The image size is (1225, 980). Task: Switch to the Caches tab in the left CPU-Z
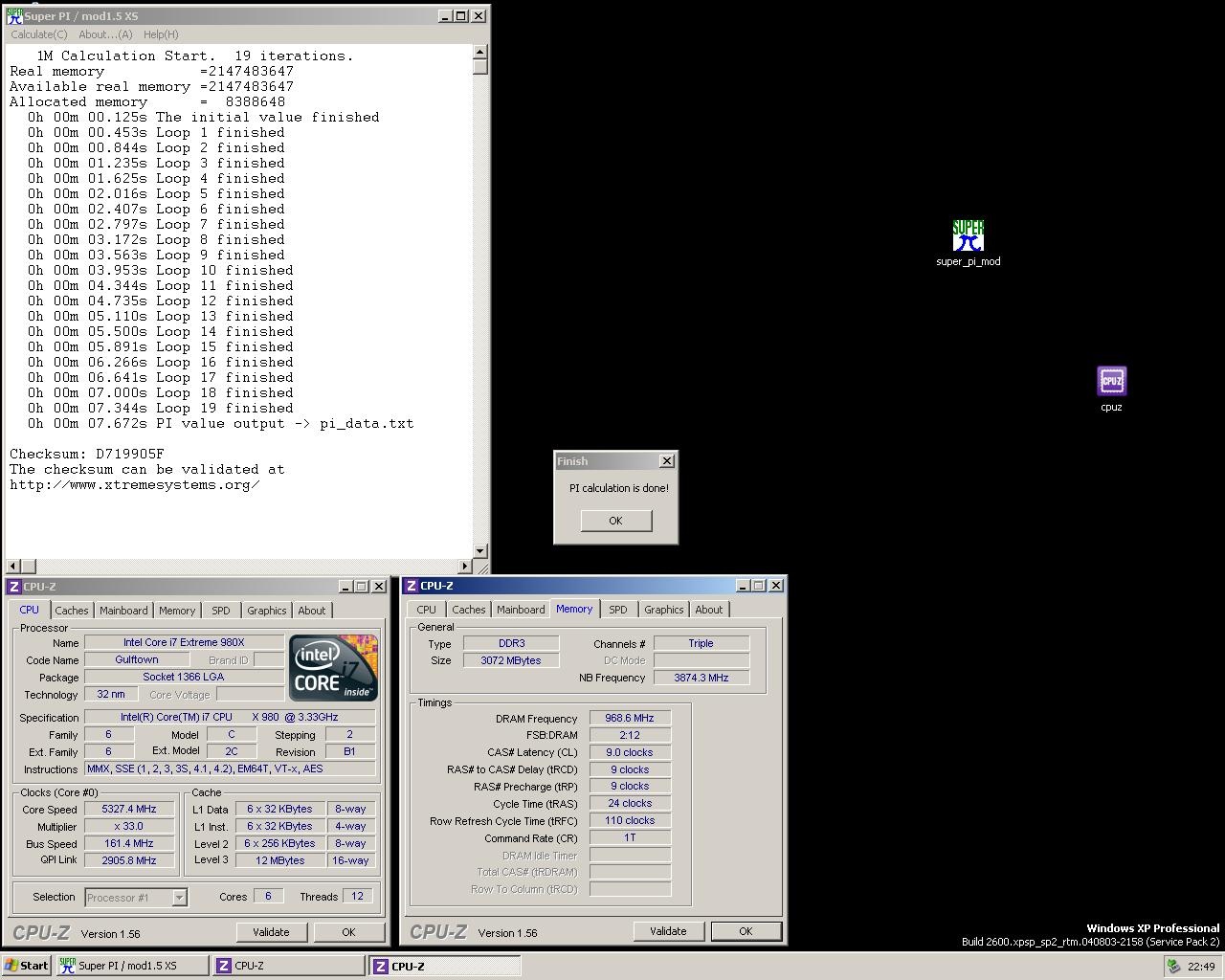(71, 611)
